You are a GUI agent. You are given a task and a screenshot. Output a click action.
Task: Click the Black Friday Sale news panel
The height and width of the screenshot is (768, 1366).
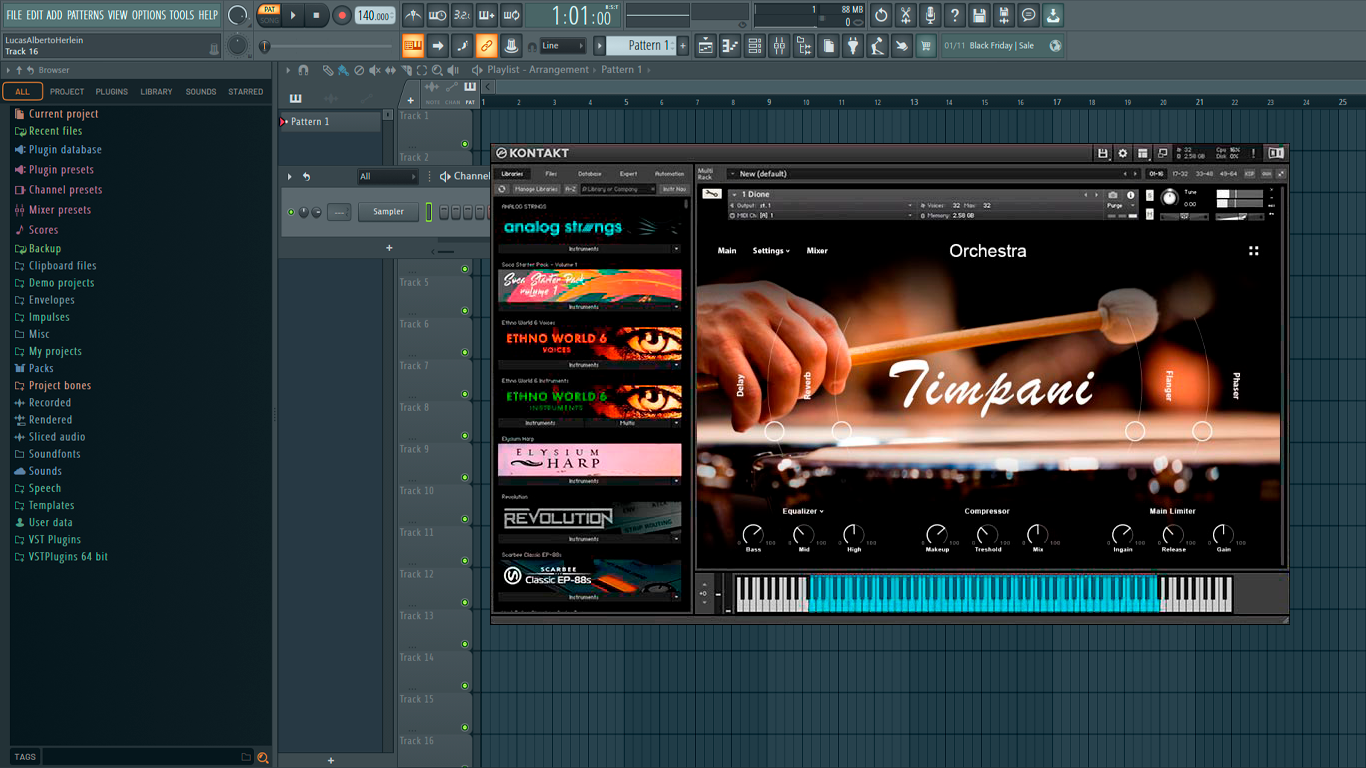pyautogui.click(x=1002, y=45)
